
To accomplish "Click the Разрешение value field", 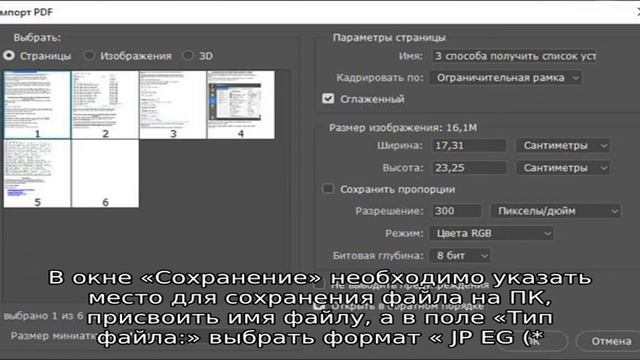I will coord(456,211).
